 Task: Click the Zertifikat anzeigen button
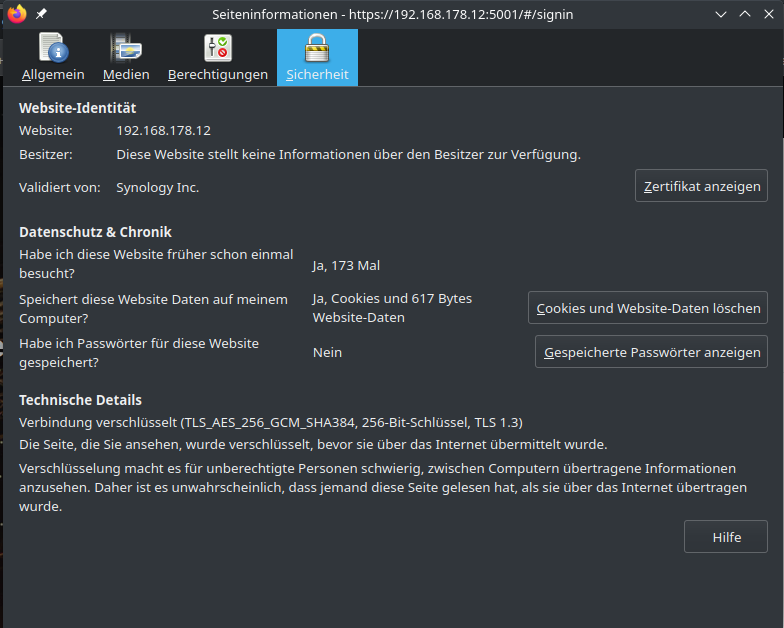coord(701,187)
